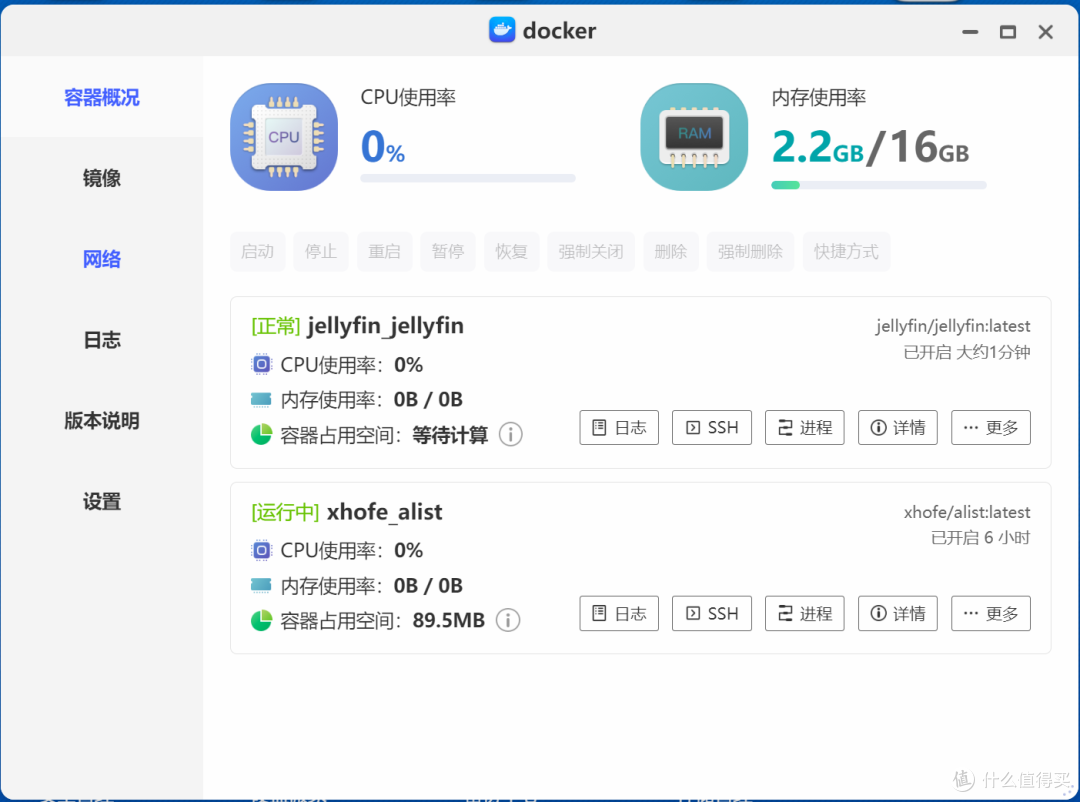1080x802 pixels.
Task: Open the 版本说明 release notes tab
Action: coord(102,420)
